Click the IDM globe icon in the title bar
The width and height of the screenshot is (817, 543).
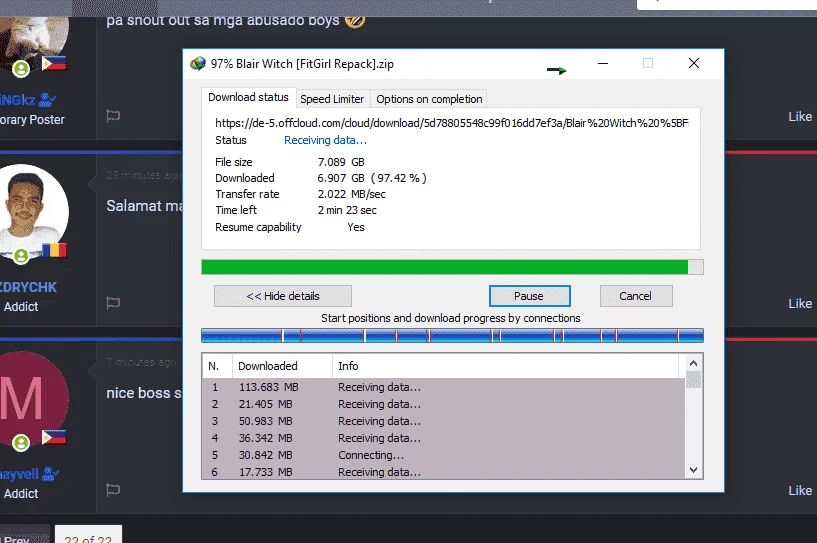[198, 64]
